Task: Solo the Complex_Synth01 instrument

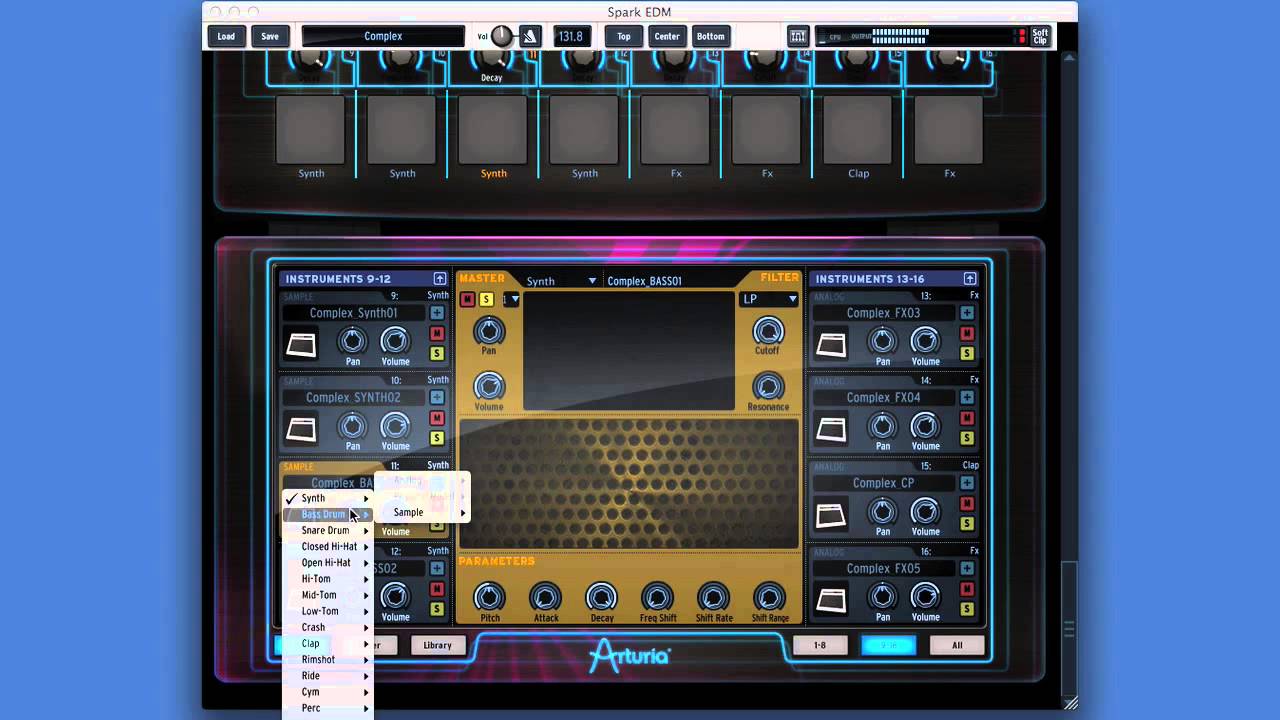Action: pyautogui.click(x=437, y=353)
